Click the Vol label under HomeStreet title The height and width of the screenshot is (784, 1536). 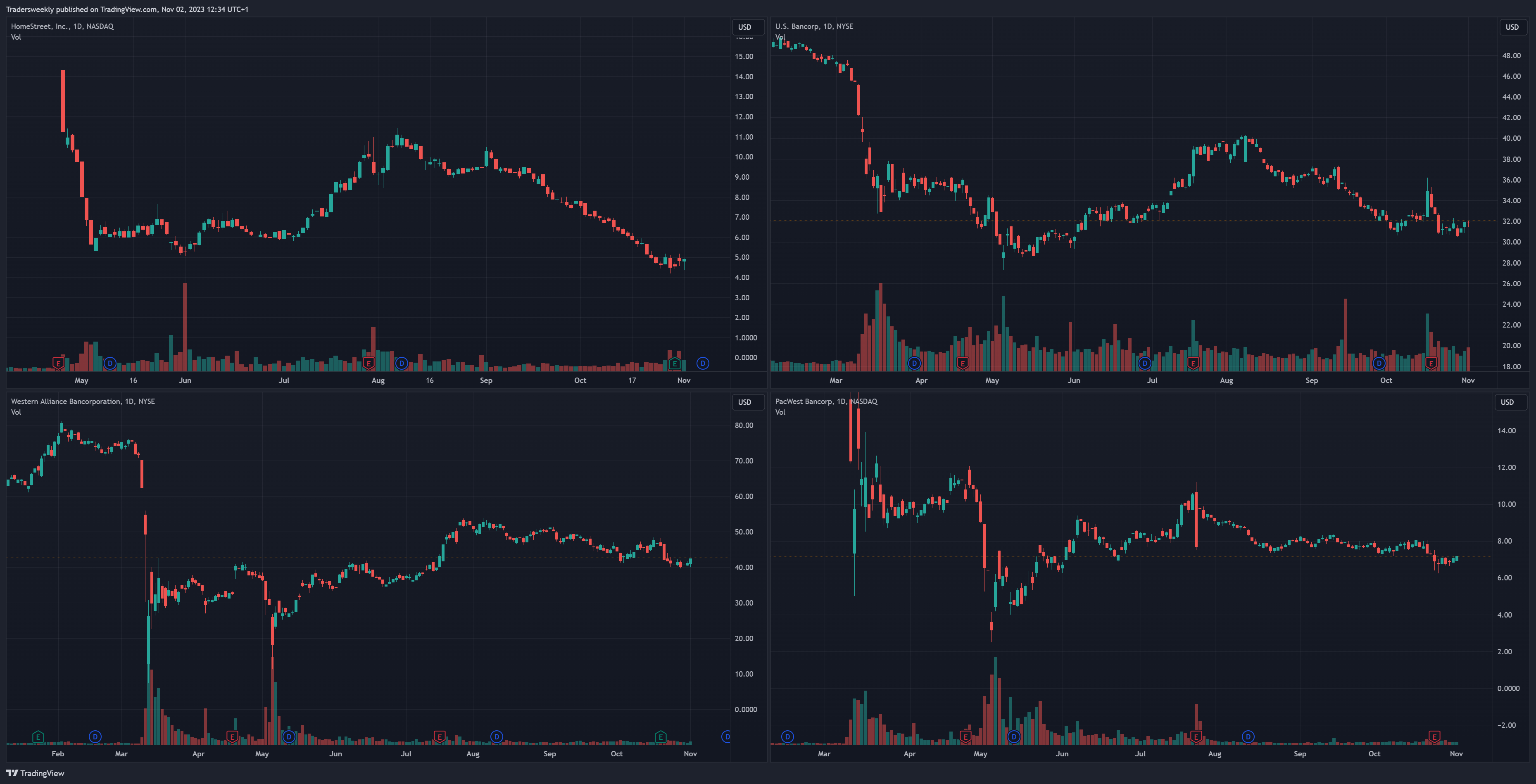tap(16, 37)
